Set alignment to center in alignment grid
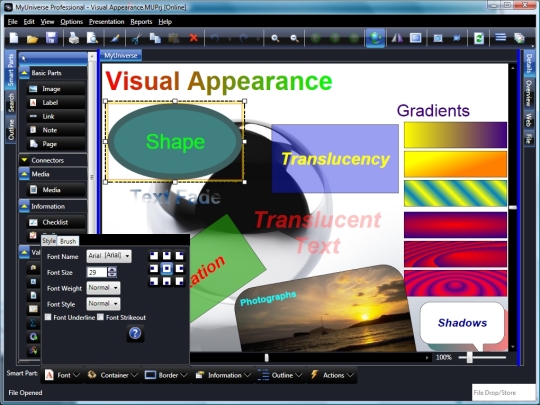Screen dimensions: 540x405 [167, 268]
